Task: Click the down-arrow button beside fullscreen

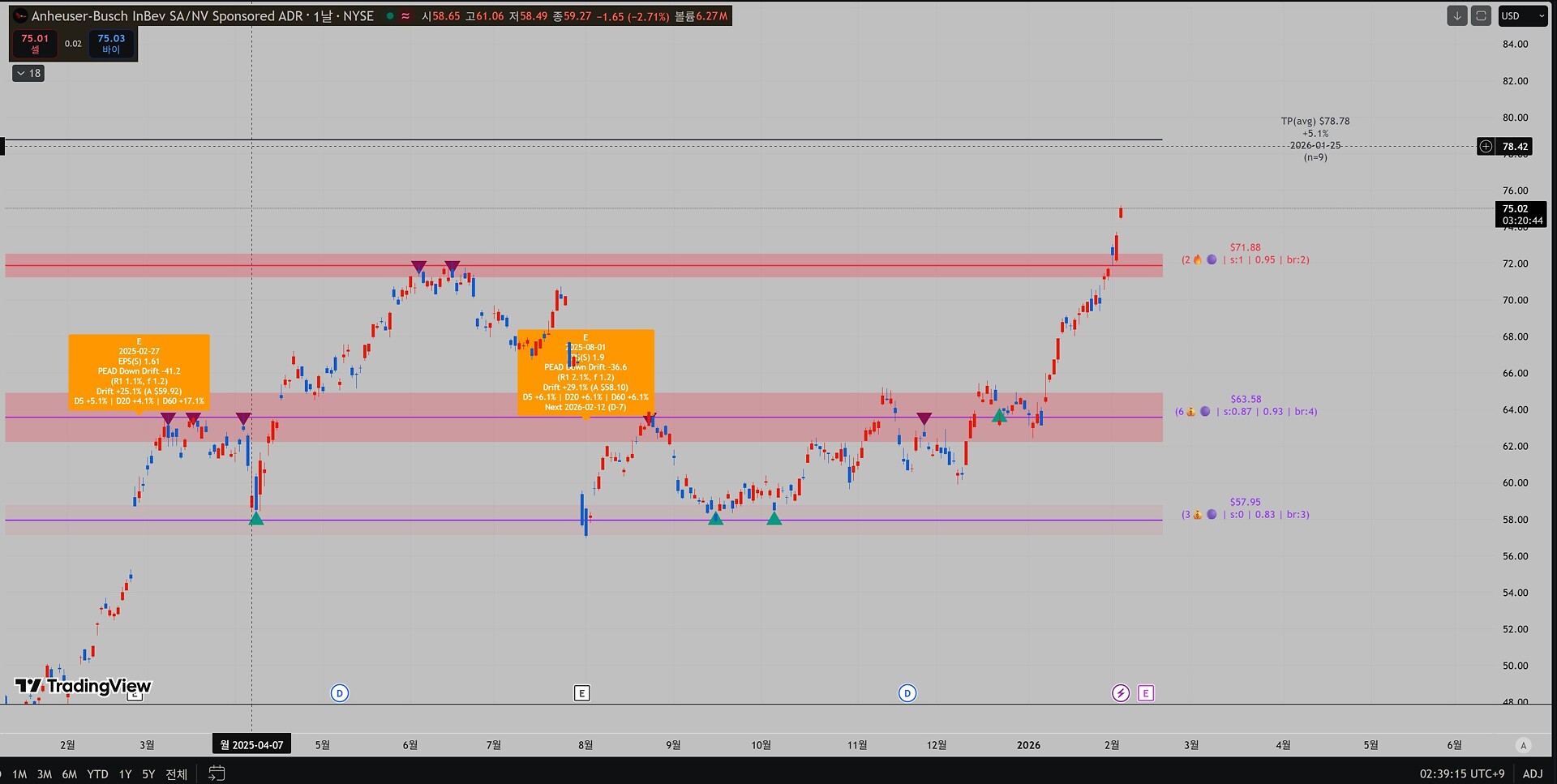Action: coord(1457,15)
